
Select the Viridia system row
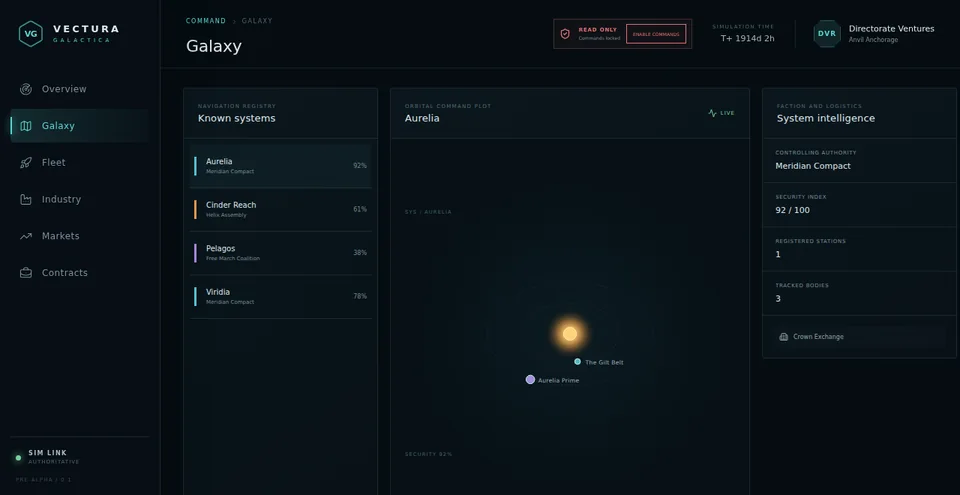click(280, 297)
